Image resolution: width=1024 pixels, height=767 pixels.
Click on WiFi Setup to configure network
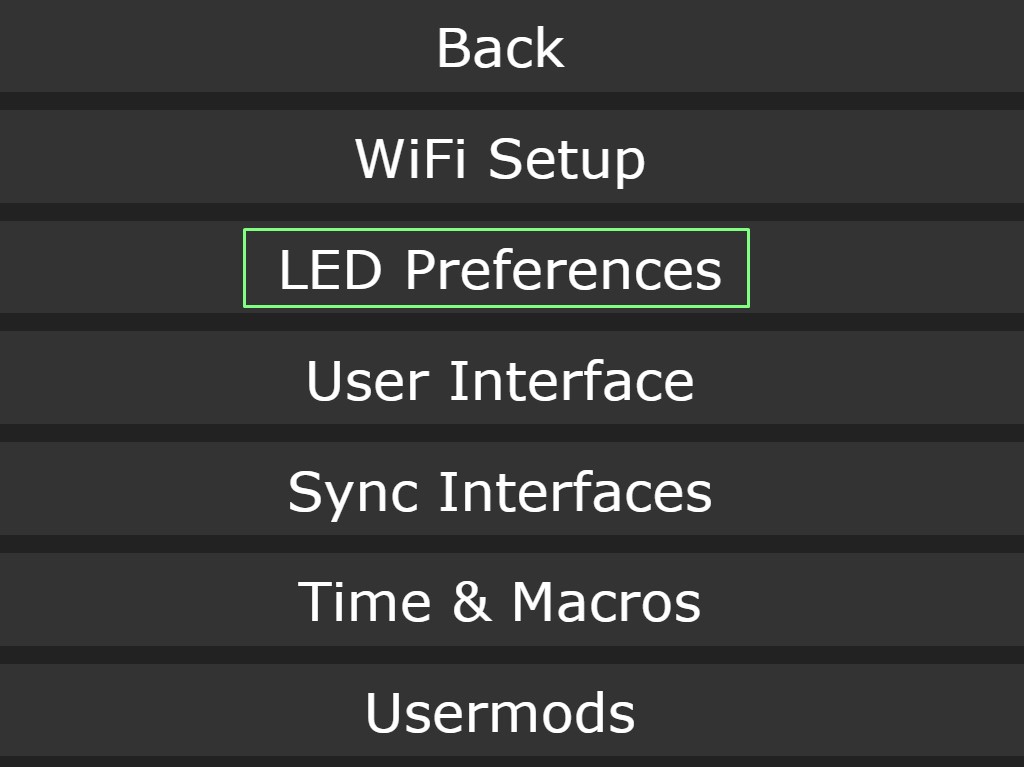(x=500, y=158)
